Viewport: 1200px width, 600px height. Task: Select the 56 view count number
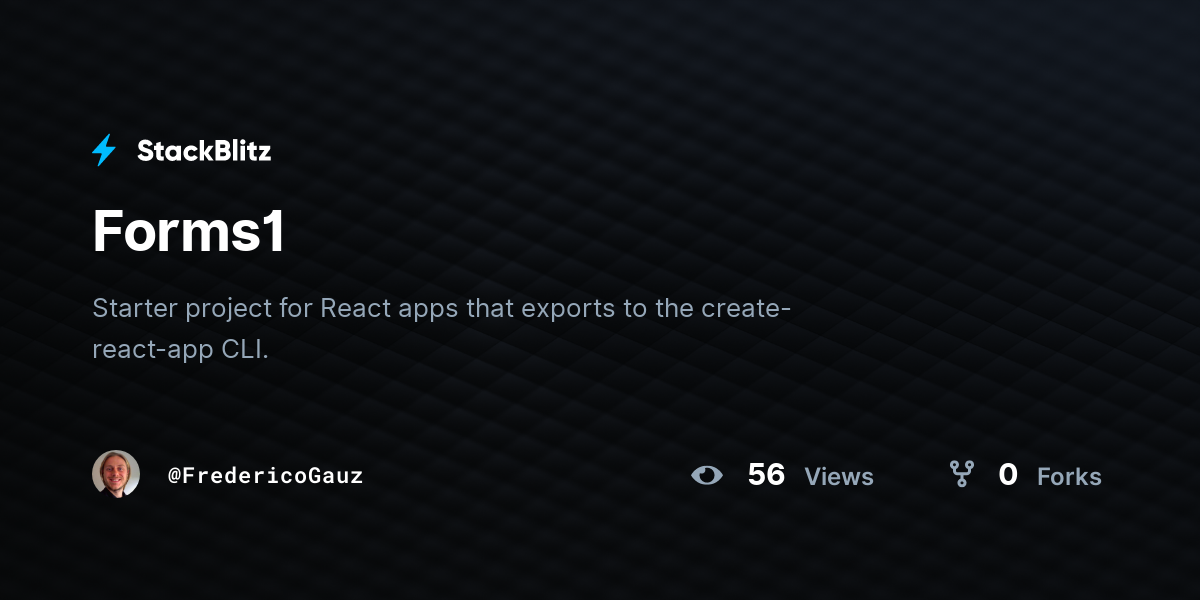[x=766, y=475]
